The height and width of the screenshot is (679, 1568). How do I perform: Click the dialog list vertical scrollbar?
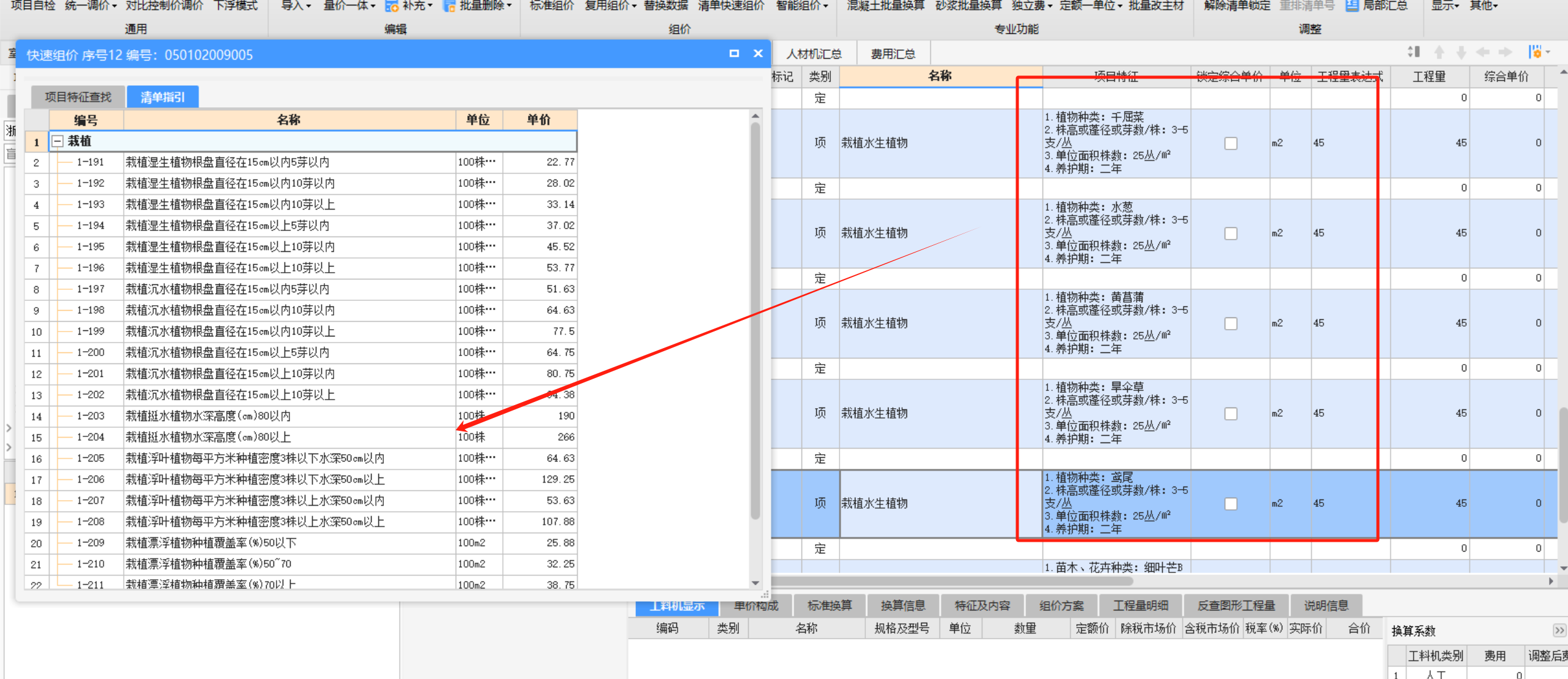click(755, 321)
